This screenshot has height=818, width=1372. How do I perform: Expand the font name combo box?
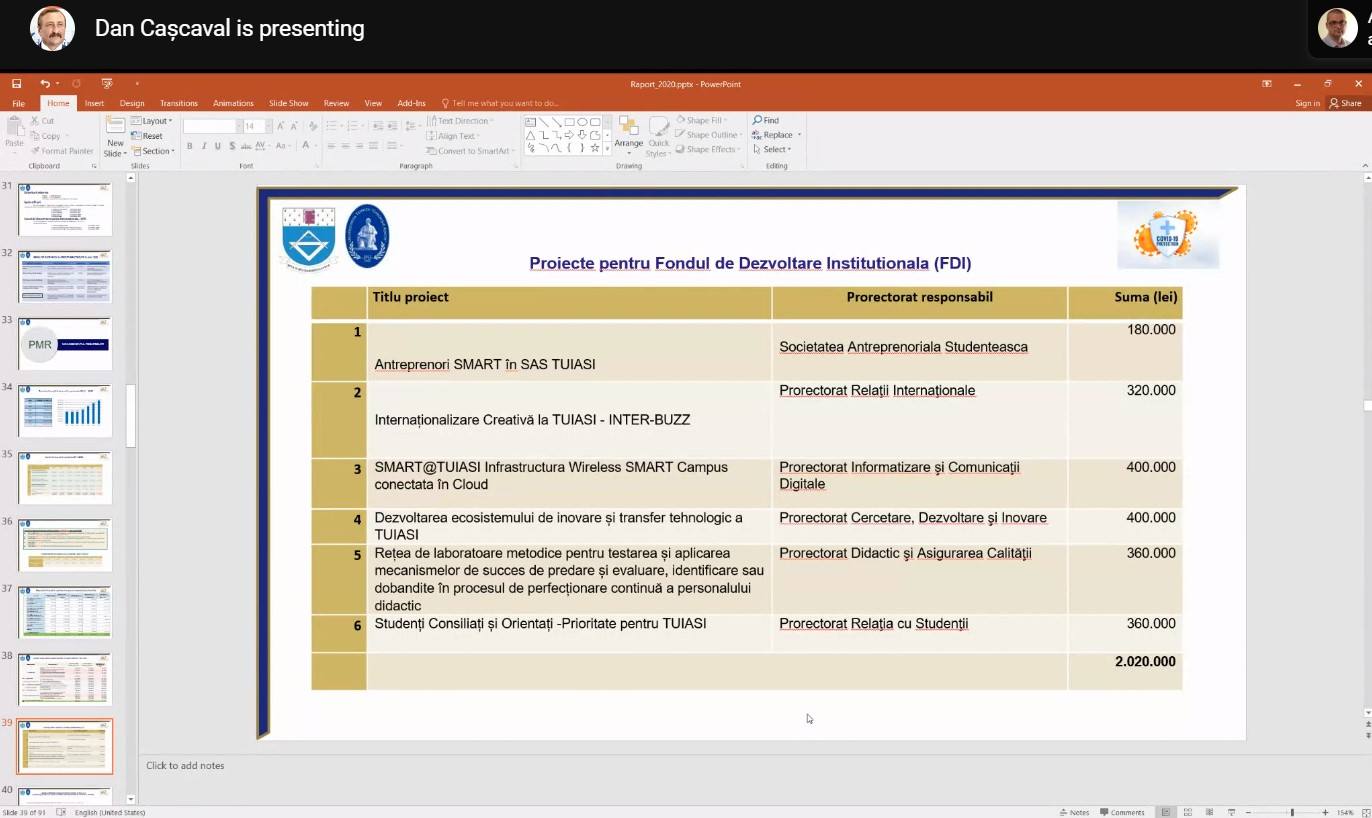pyautogui.click(x=238, y=126)
